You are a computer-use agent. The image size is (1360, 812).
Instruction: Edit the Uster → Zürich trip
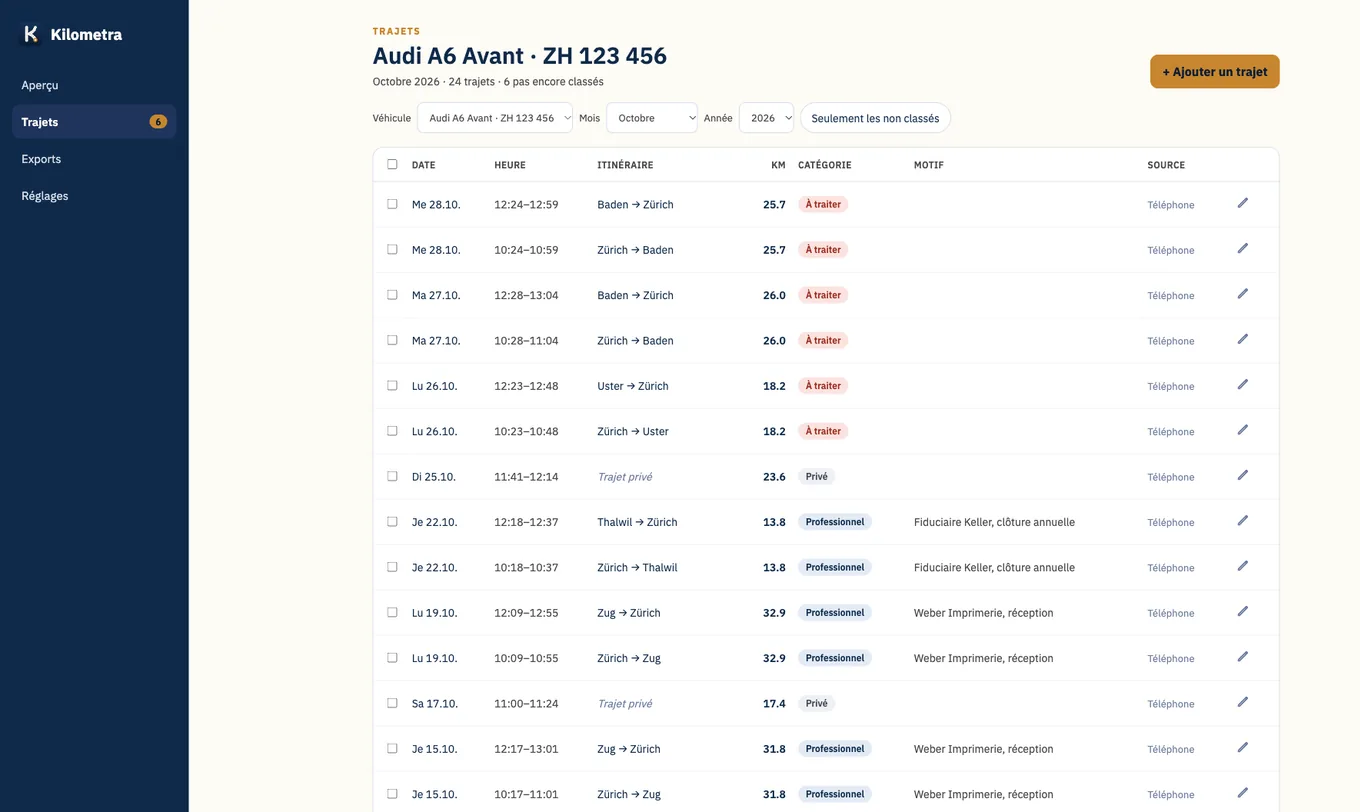pyautogui.click(x=1243, y=384)
